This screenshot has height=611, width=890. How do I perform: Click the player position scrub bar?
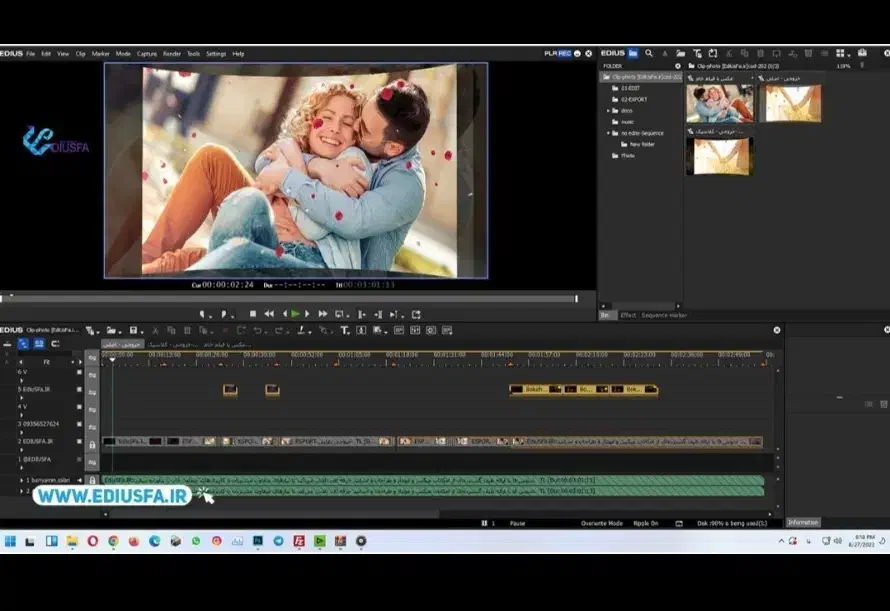point(290,298)
